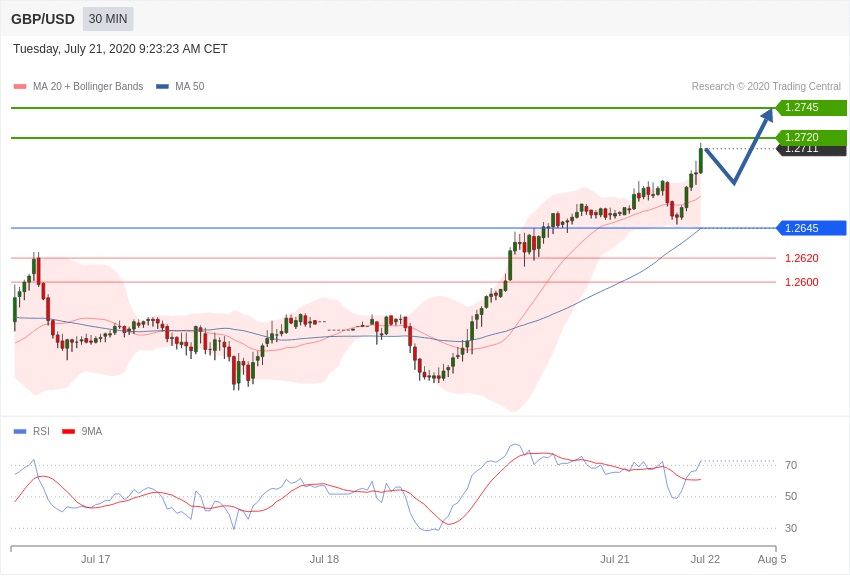The width and height of the screenshot is (850, 576).
Task: Click the 30 MIN timeframe button
Action: (x=108, y=19)
